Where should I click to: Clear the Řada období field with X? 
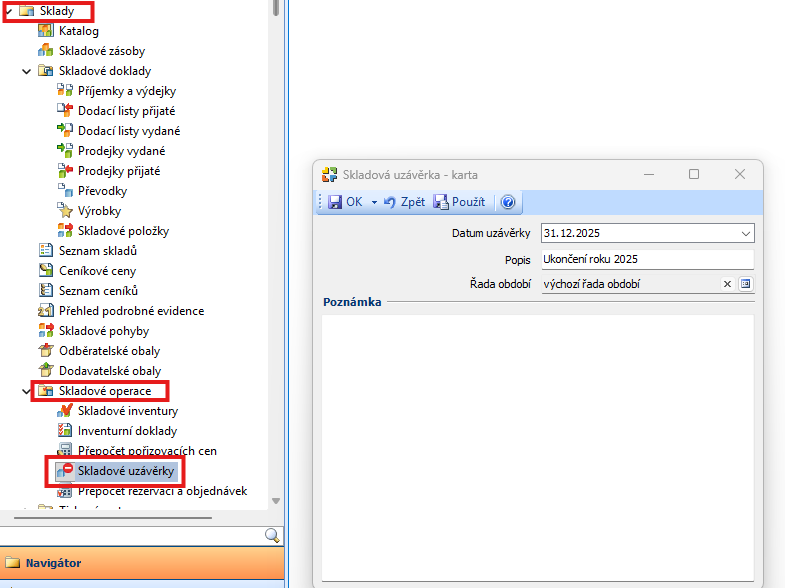[x=728, y=284]
